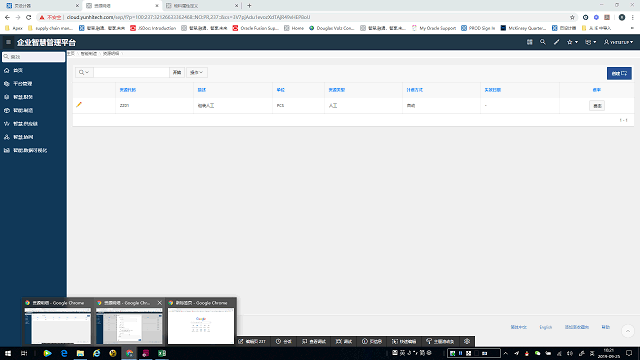The height and width of the screenshot is (360, 640).
Task: Switch language to English in footer
Action: pyautogui.click(x=545, y=327)
